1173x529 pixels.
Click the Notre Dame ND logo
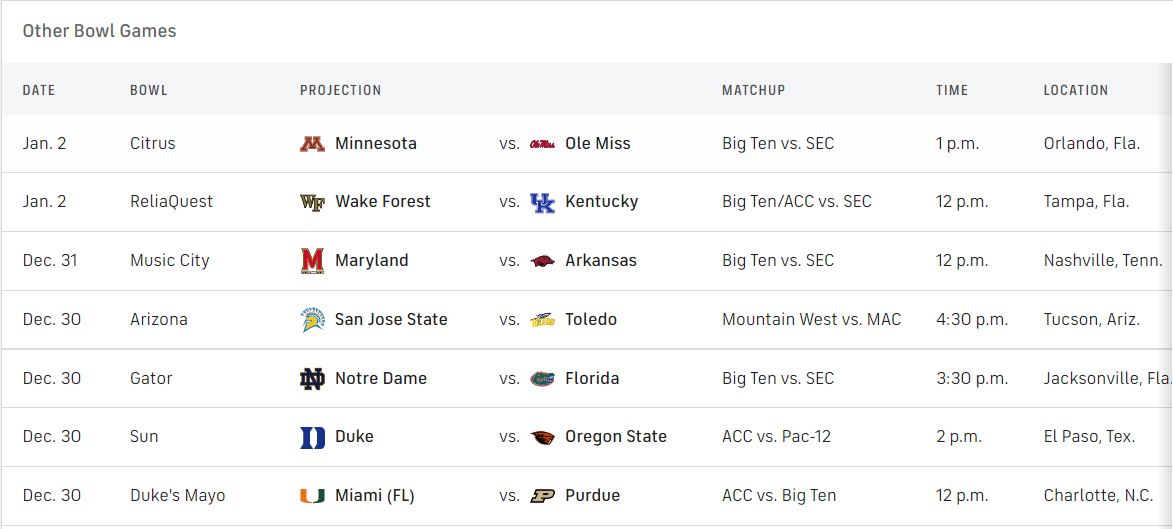tap(312, 379)
